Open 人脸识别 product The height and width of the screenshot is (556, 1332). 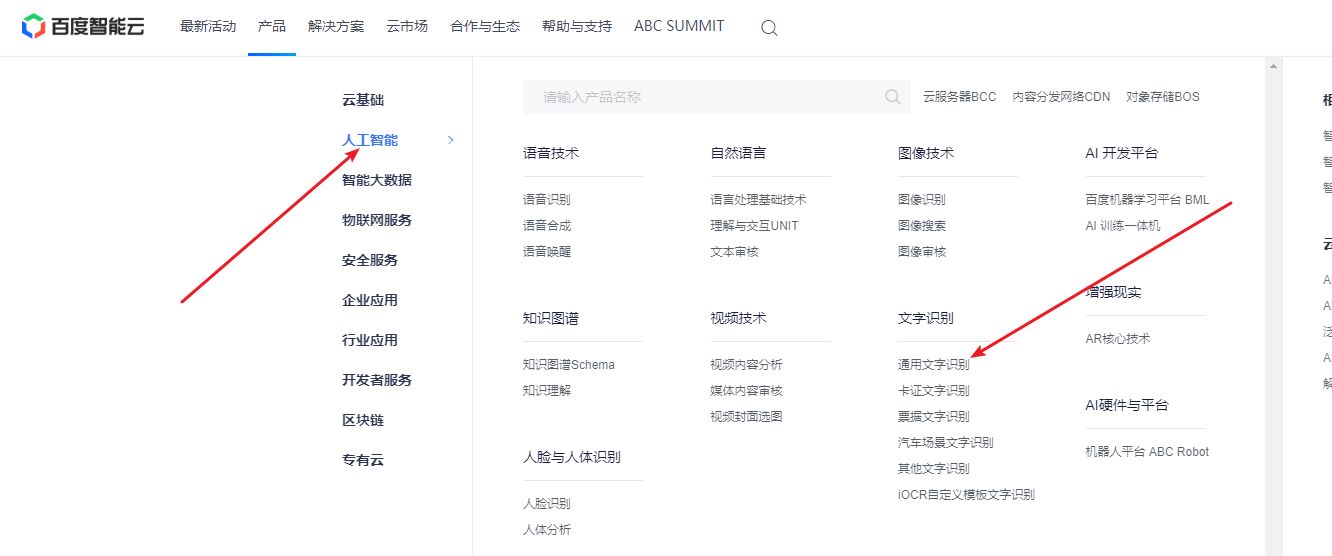click(x=547, y=504)
